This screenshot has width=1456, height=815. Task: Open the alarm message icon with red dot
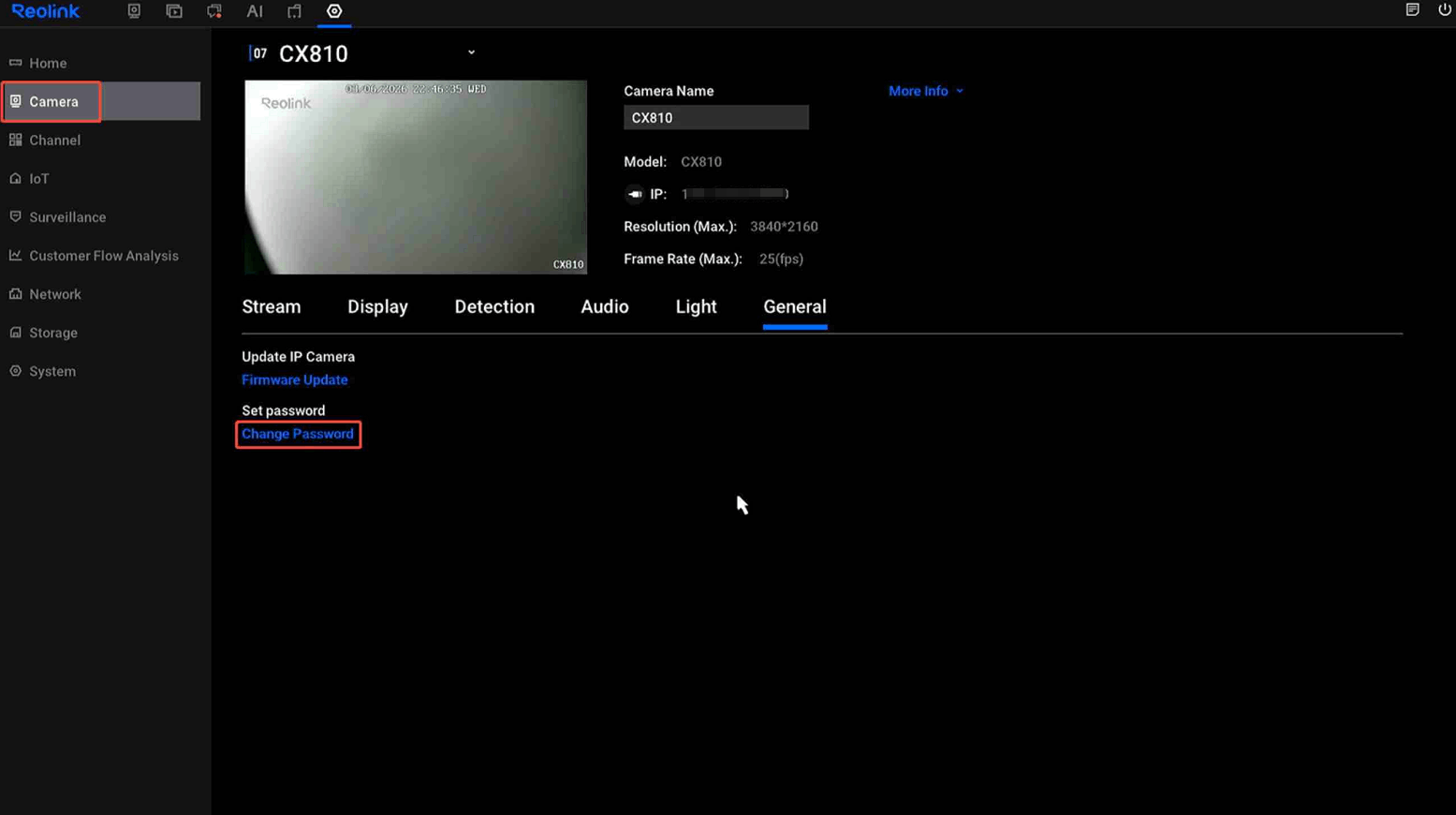(x=214, y=11)
